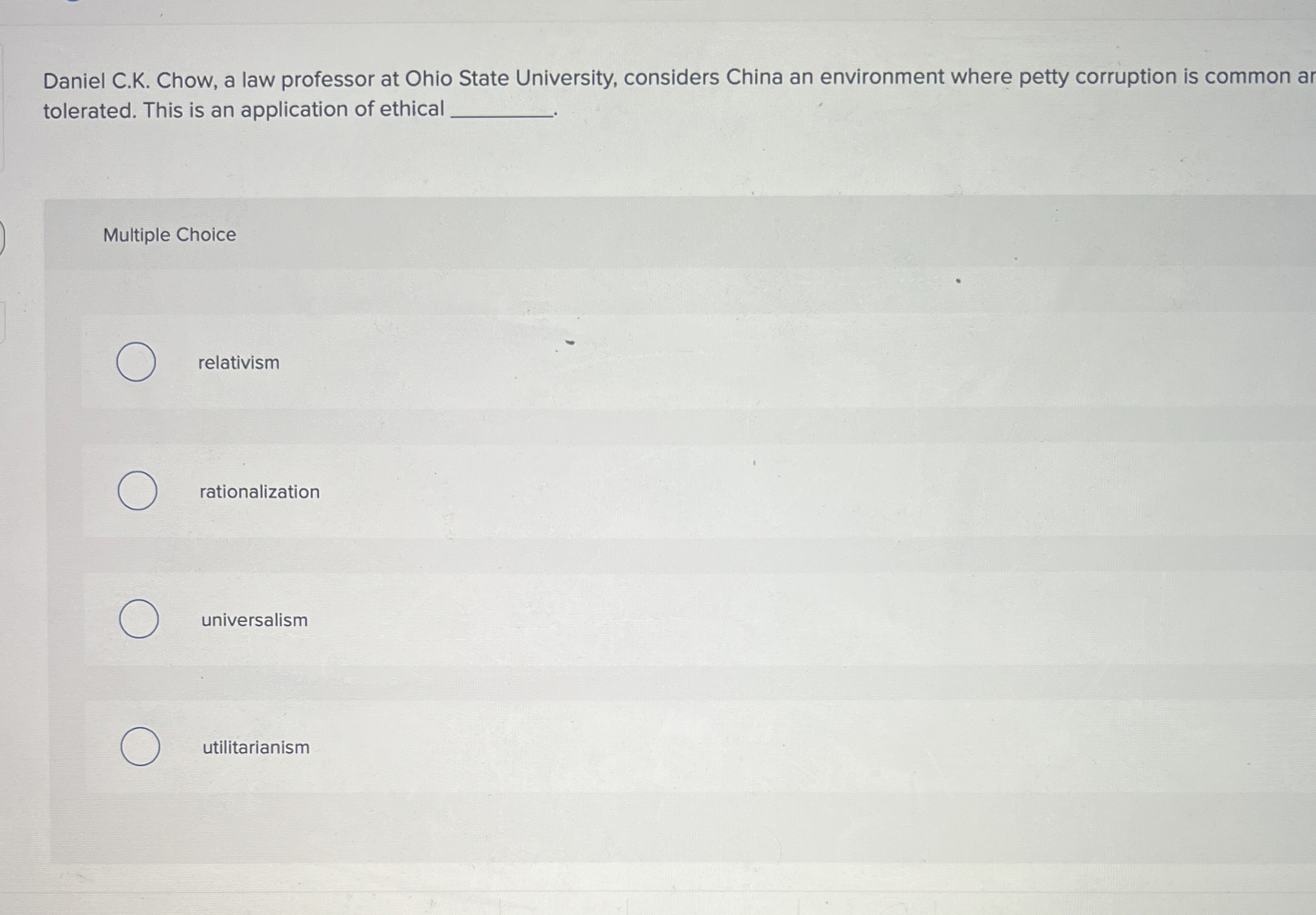Select the relativism radio button
Viewport: 1316px width, 915px height.
tap(137, 362)
